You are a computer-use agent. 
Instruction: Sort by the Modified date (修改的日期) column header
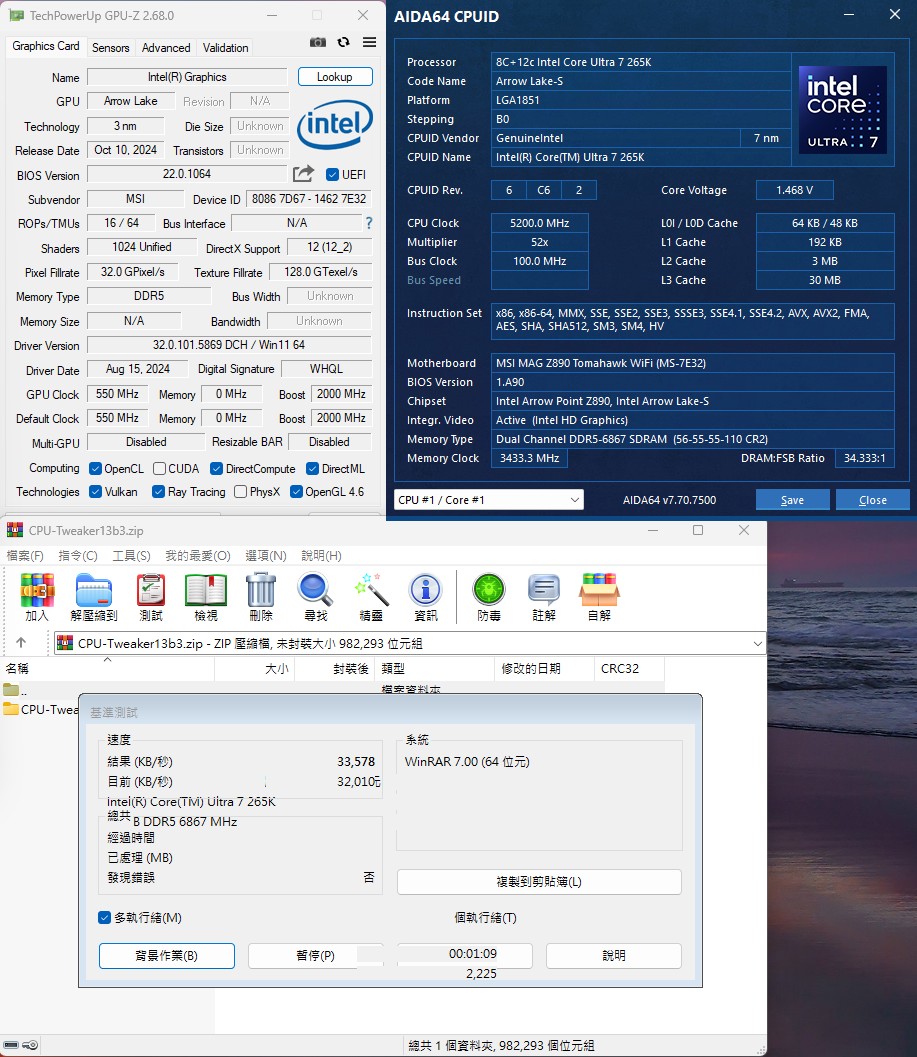(x=544, y=668)
